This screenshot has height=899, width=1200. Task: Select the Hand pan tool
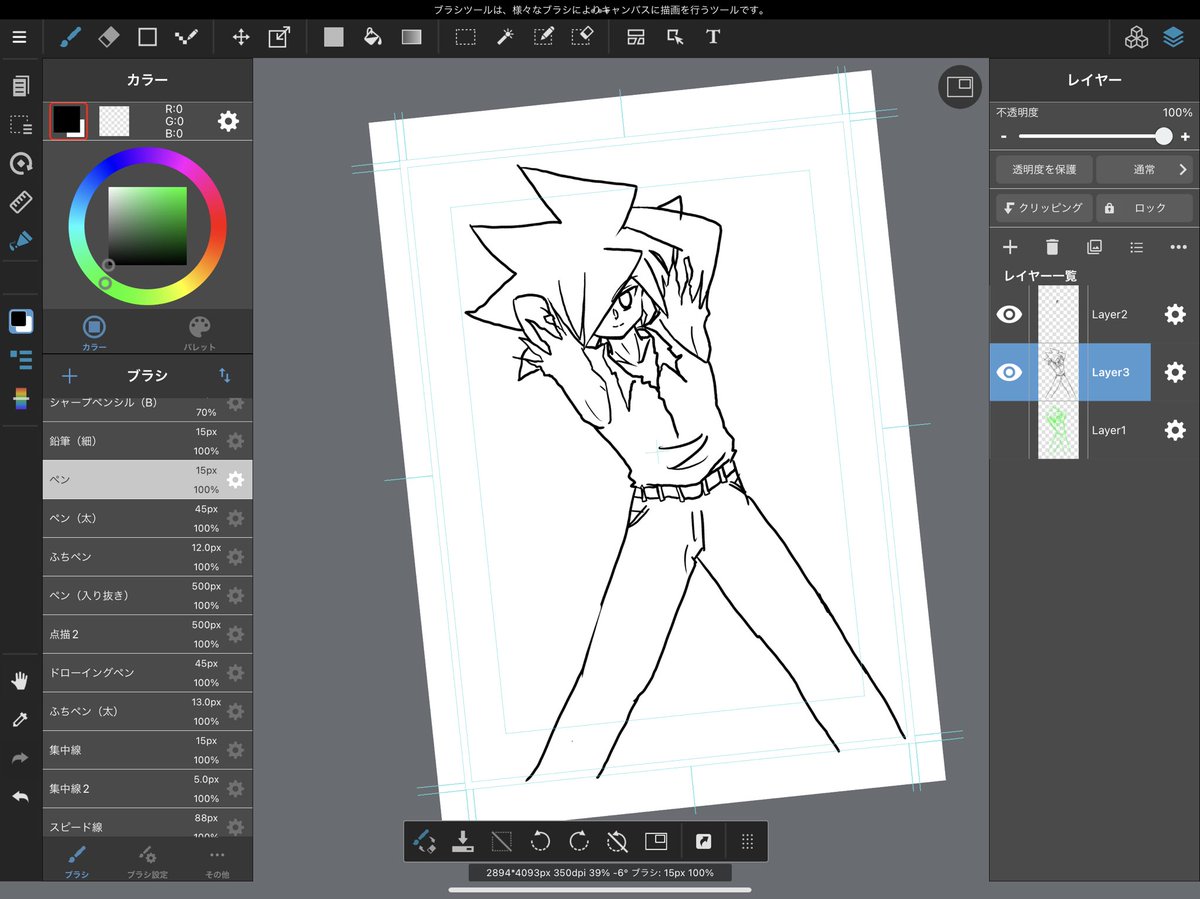point(20,681)
